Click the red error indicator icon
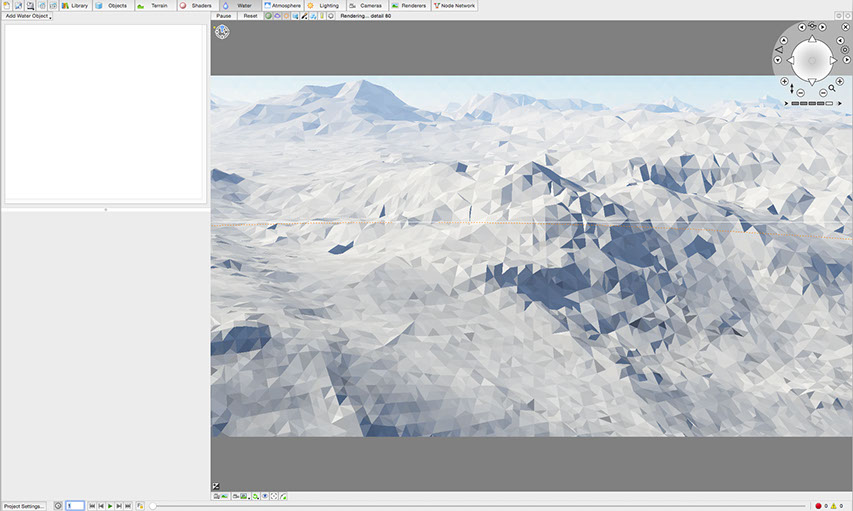Screen dimensions: 853x511 818,506
